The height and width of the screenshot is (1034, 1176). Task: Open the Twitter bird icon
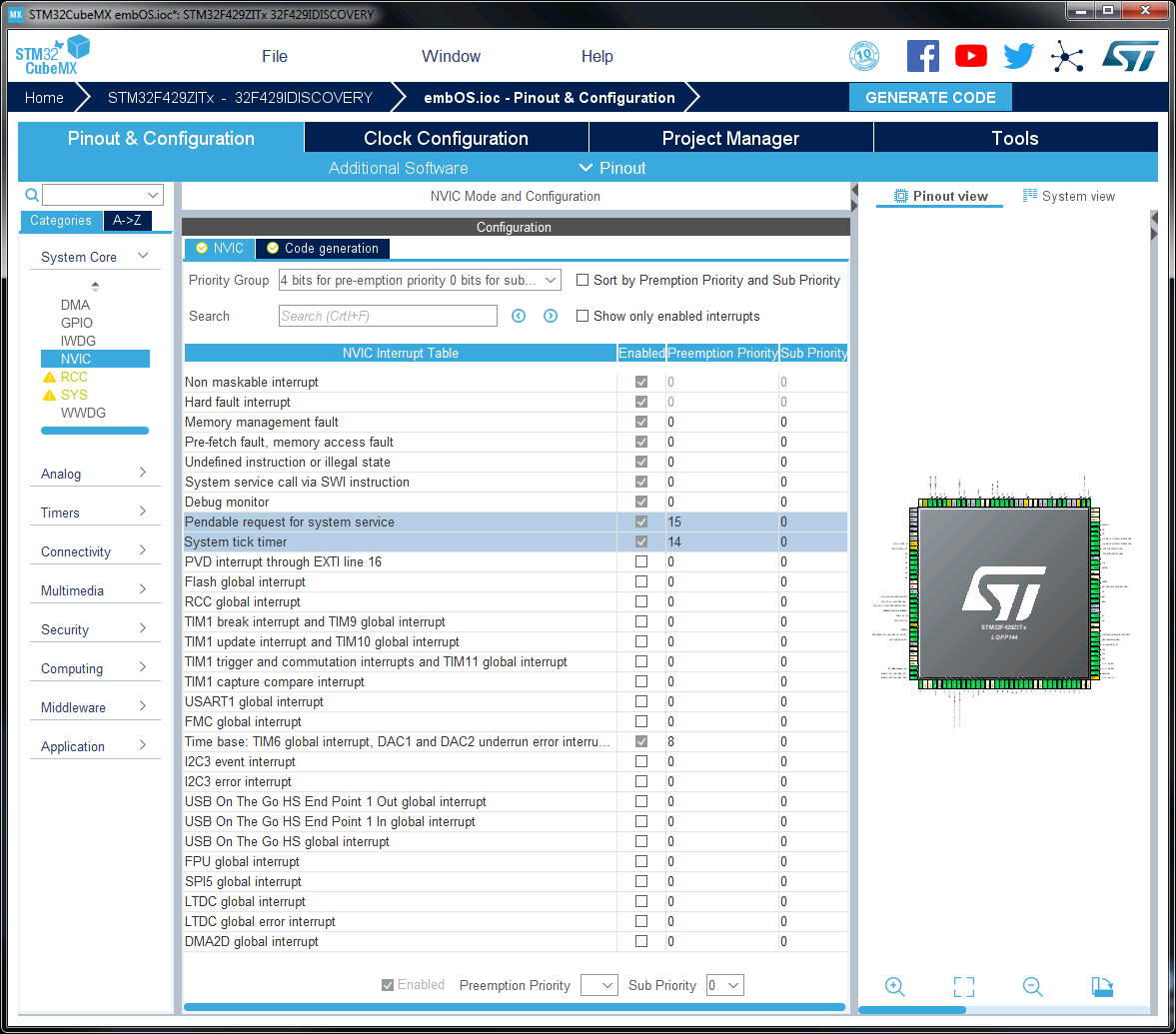point(1018,56)
